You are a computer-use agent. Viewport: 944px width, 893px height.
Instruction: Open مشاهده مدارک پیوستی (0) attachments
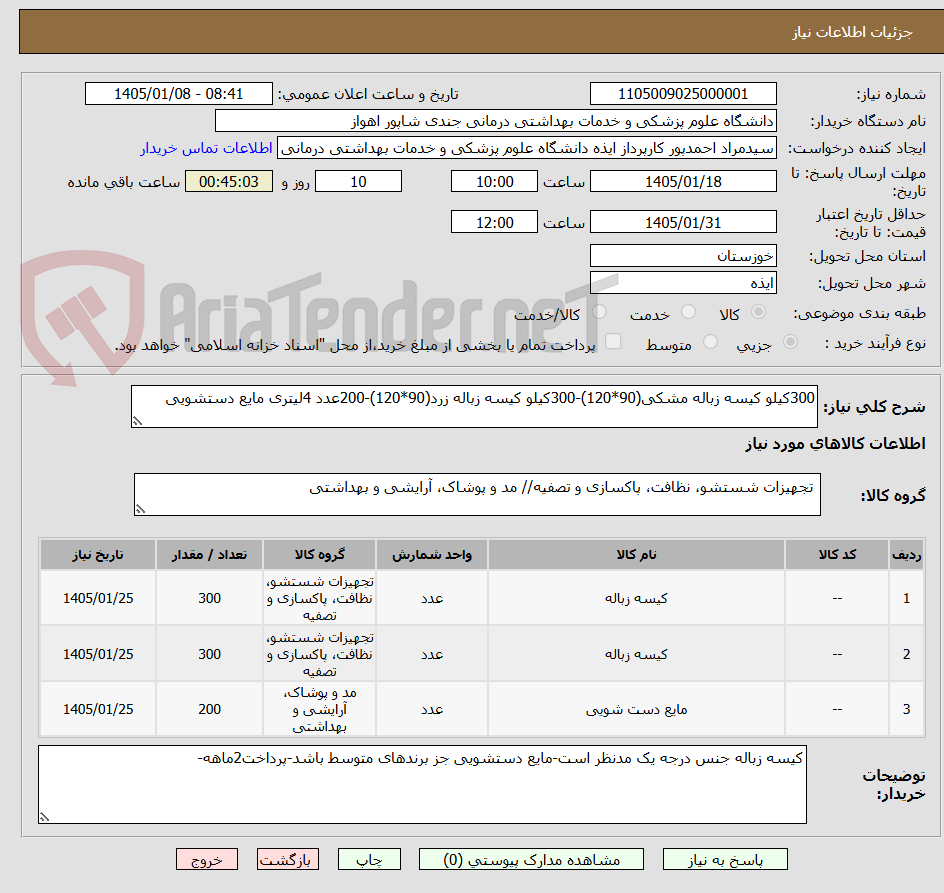(531, 859)
